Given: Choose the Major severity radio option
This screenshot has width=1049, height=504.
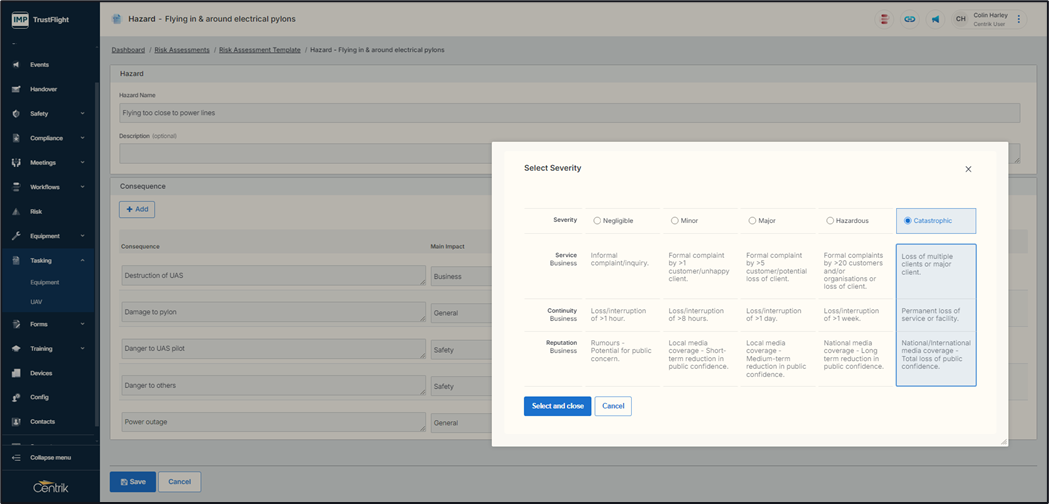Looking at the screenshot, I should (x=752, y=220).
